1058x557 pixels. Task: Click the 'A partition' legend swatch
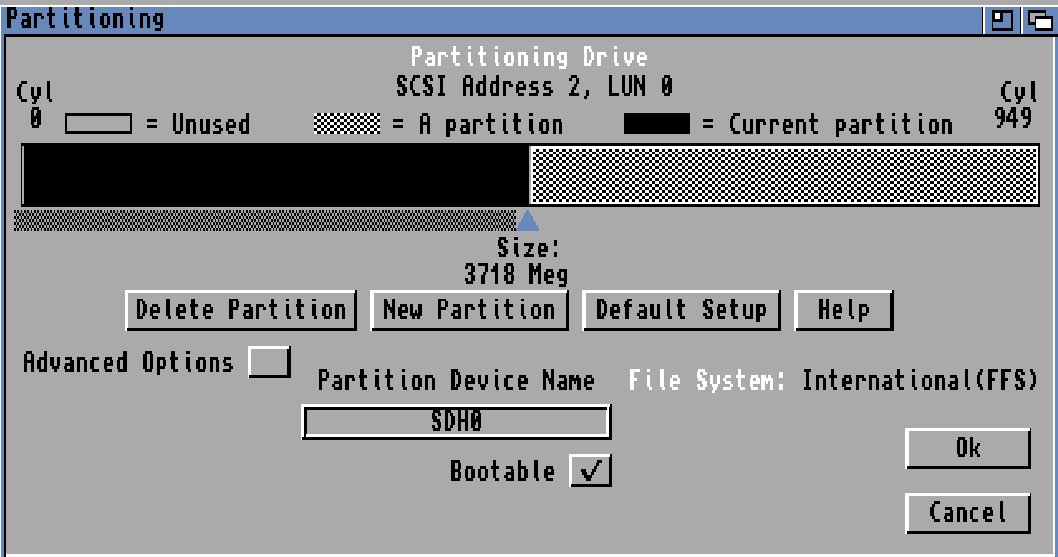pos(347,124)
